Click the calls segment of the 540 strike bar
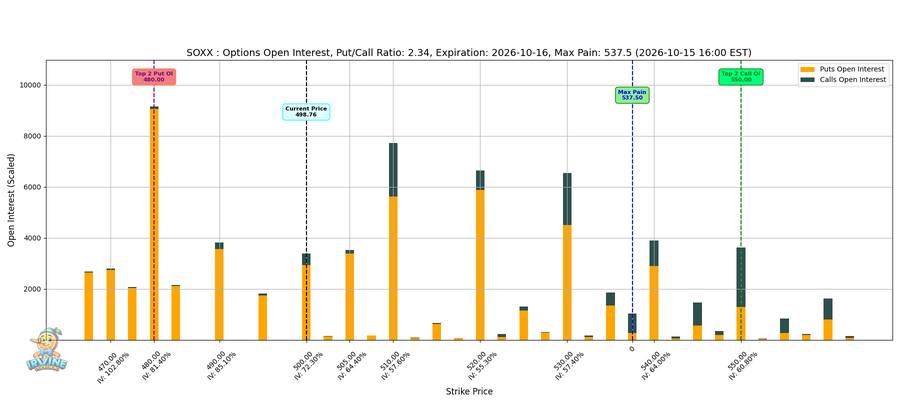The height and width of the screenshot is (400, 900). pos(654,253)
